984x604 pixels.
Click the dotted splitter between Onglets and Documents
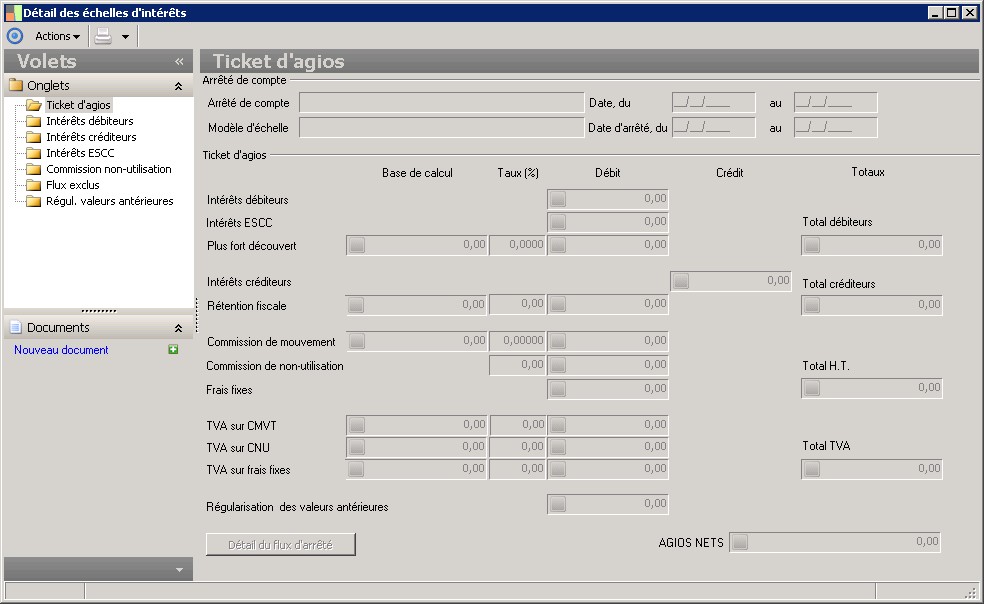click(98, 311)
